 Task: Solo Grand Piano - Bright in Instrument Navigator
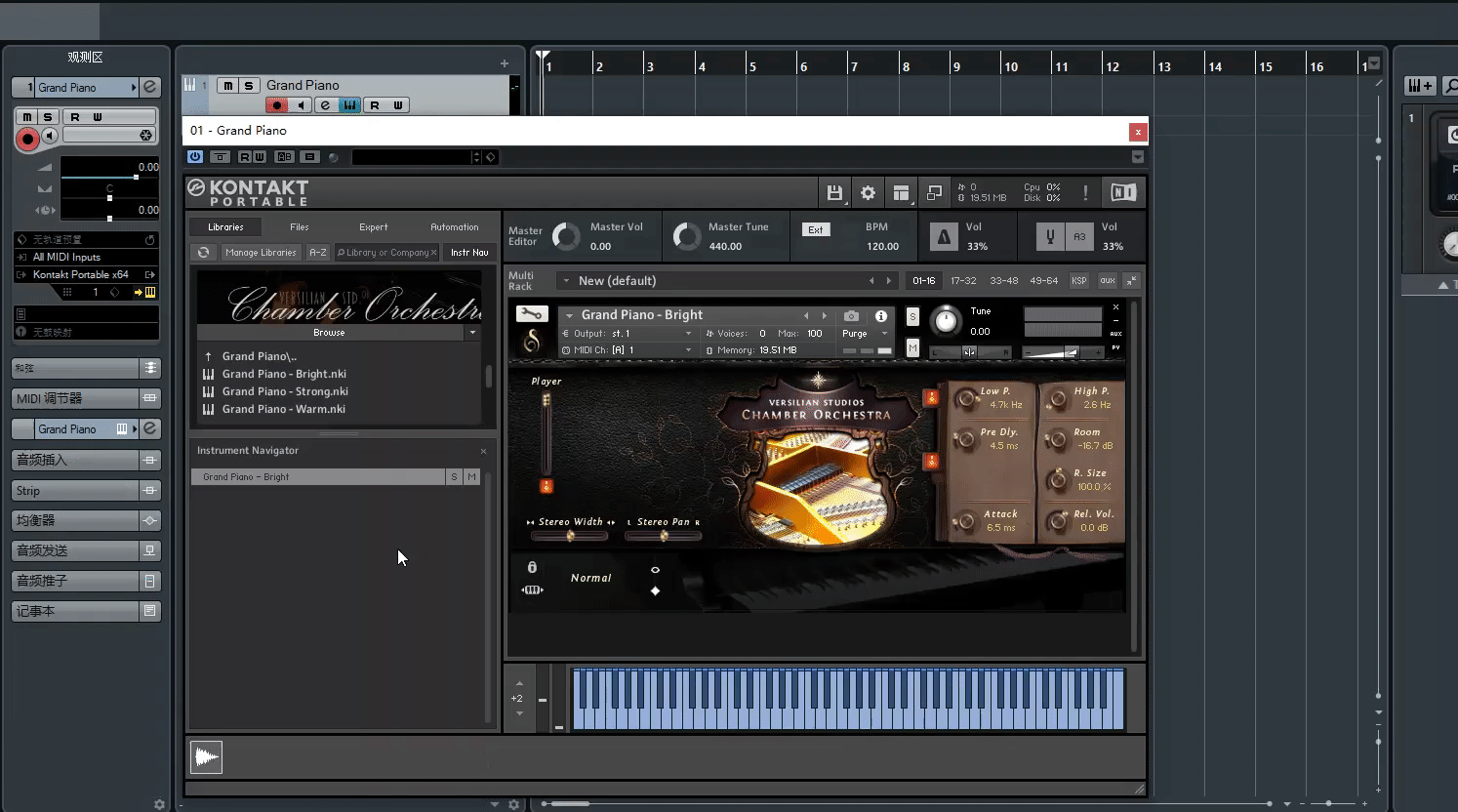click(454, 477)
